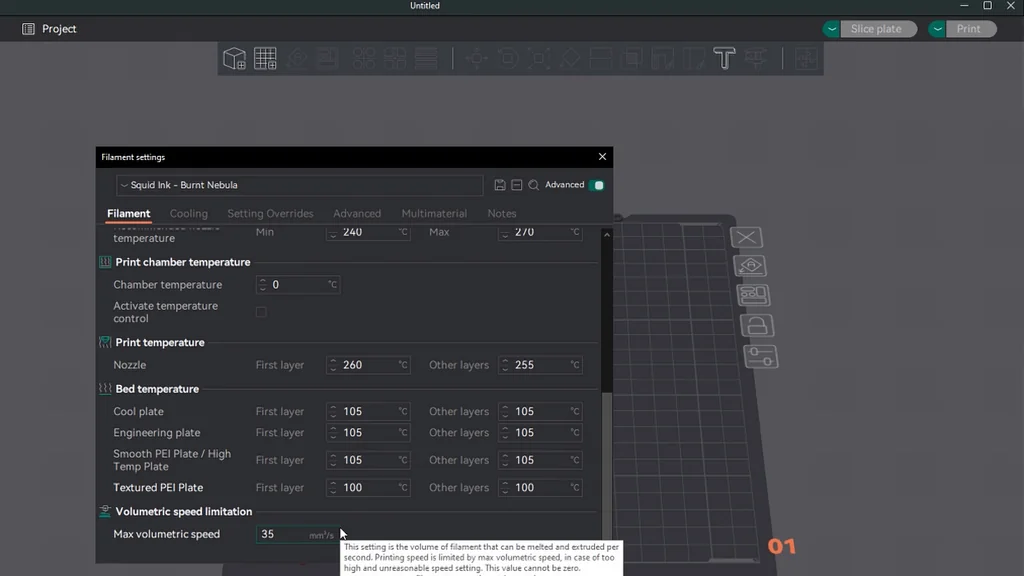Image resolution: width=1024 pixels, height=576 pixels.
Task: Open the Setting Overrides tab
Action: click(x=270, y=214)
